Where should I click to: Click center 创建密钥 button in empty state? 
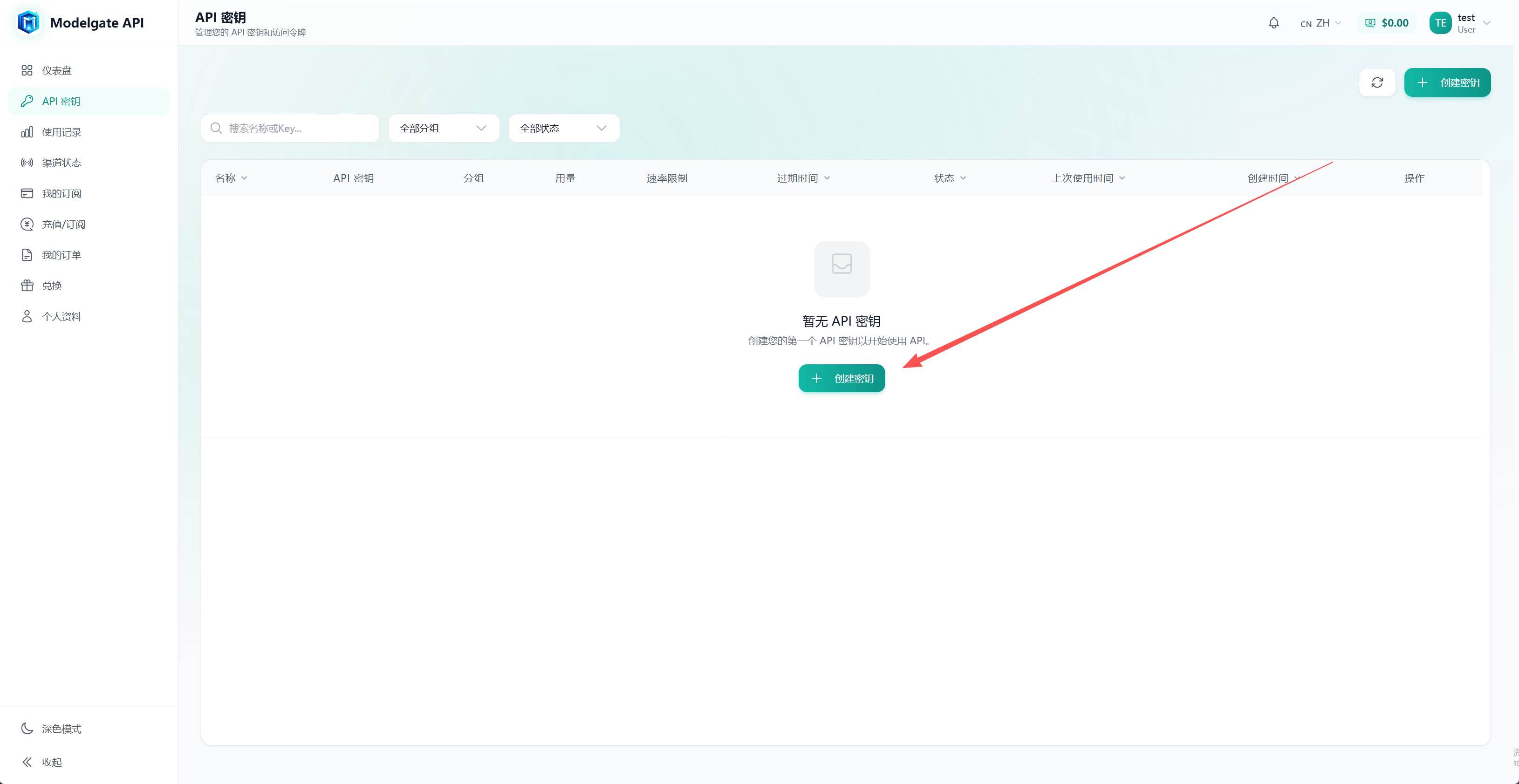click(x=842, y=378)
